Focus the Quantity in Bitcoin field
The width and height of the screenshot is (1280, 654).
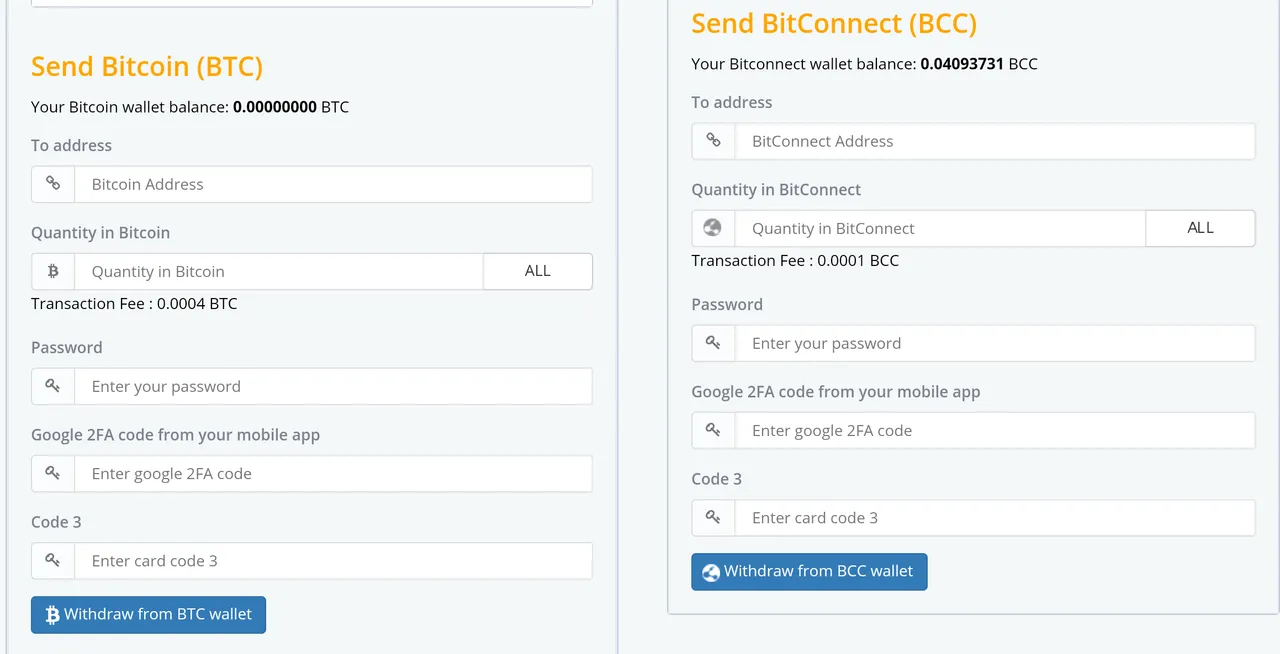click(279, 271)
